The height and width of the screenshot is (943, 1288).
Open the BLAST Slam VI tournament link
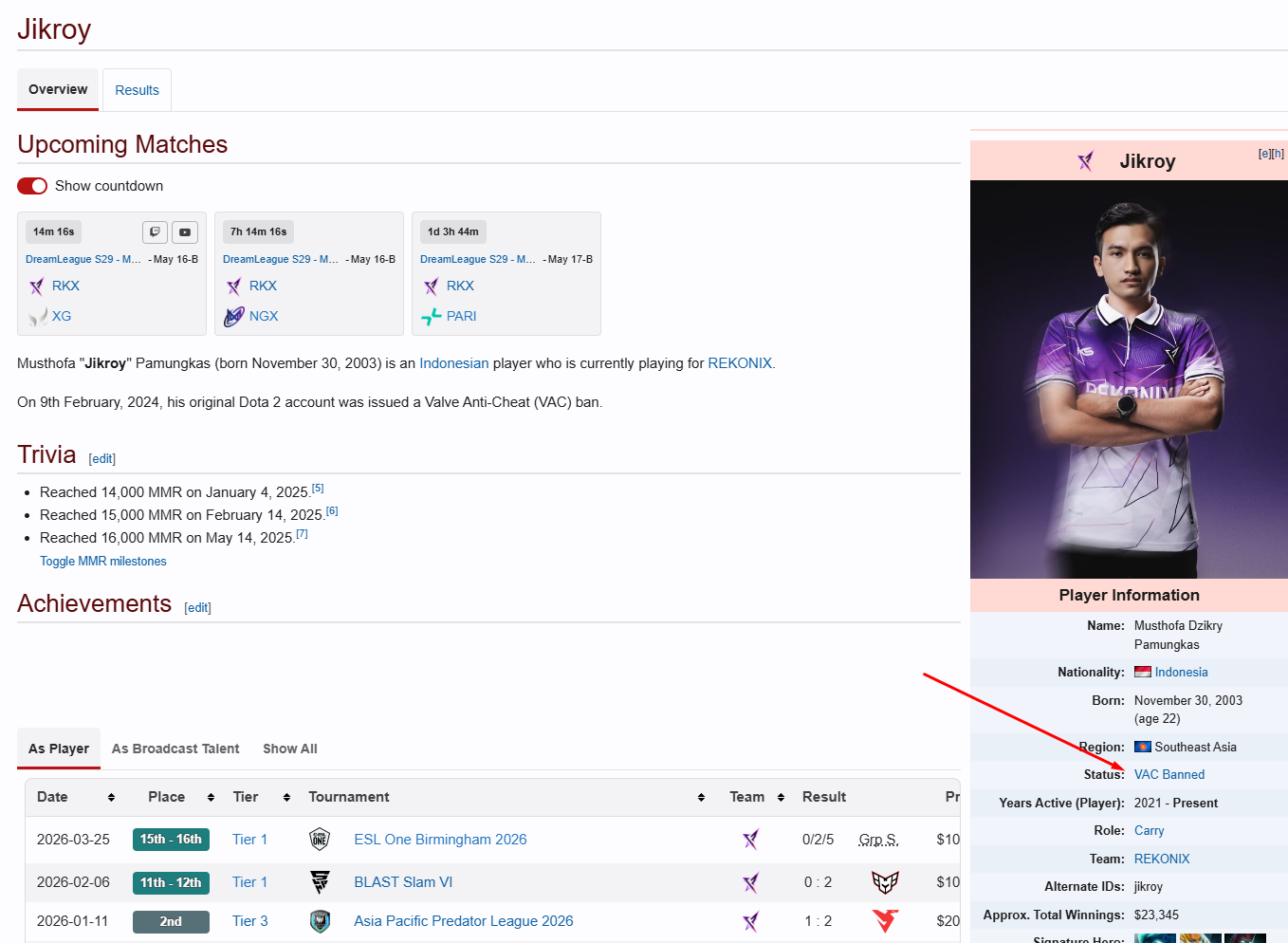[403, 882]
